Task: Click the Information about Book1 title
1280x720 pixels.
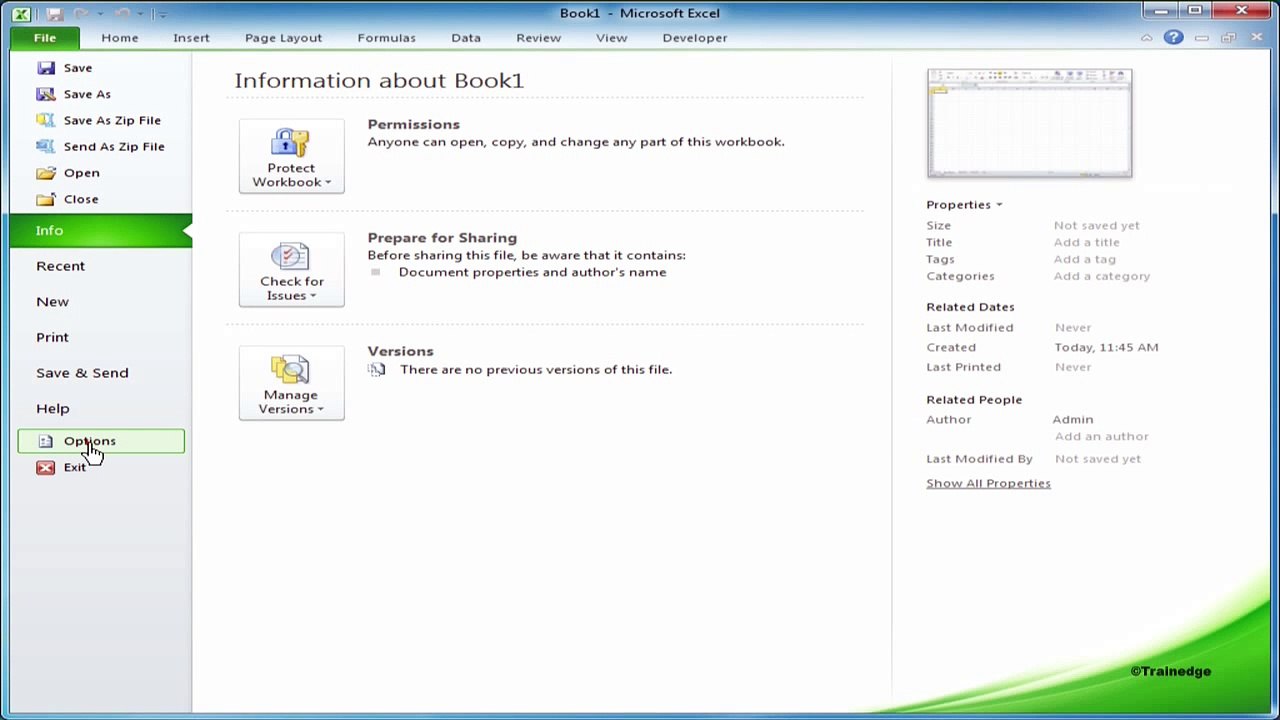Action: pos(379,80)
